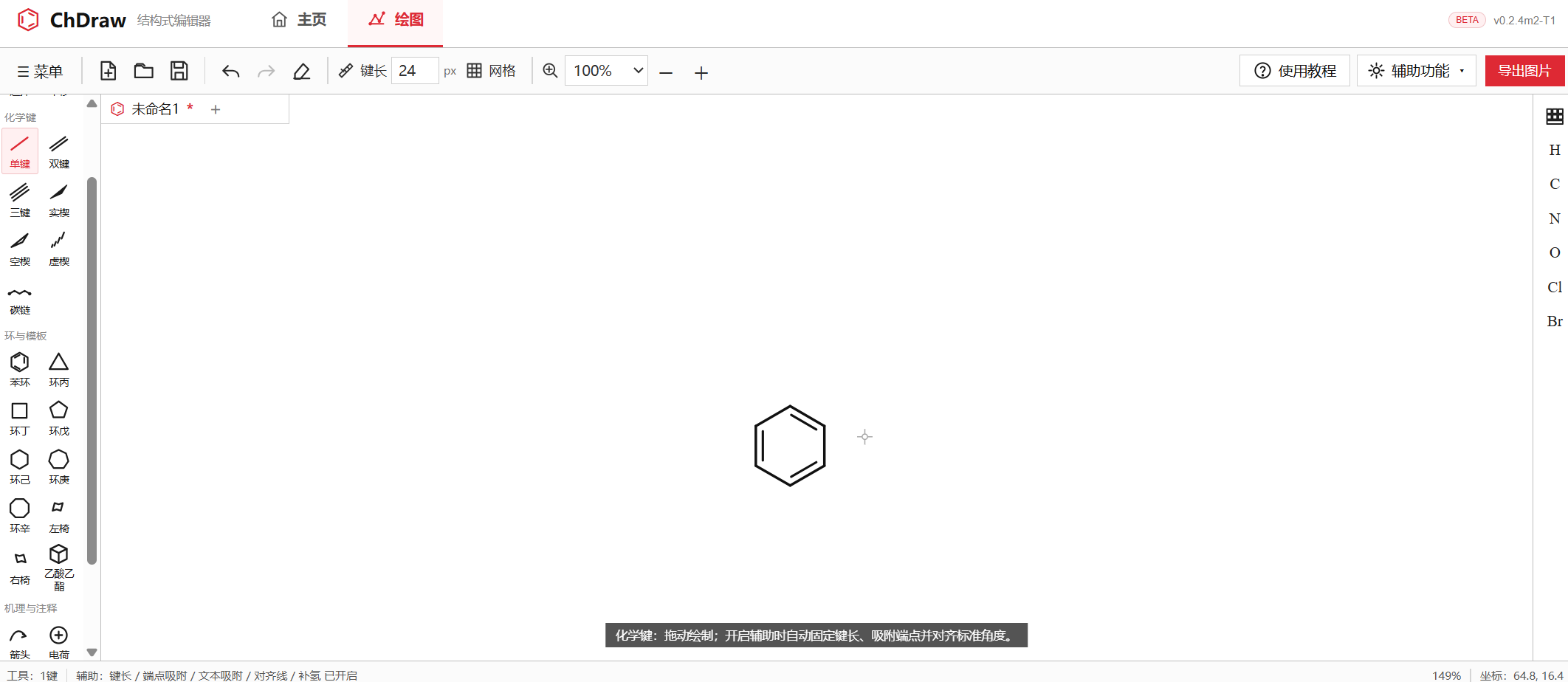Redo with the forward arrow icon
The height and width of the screenshot is (682, 1568).
pos(267,71)
